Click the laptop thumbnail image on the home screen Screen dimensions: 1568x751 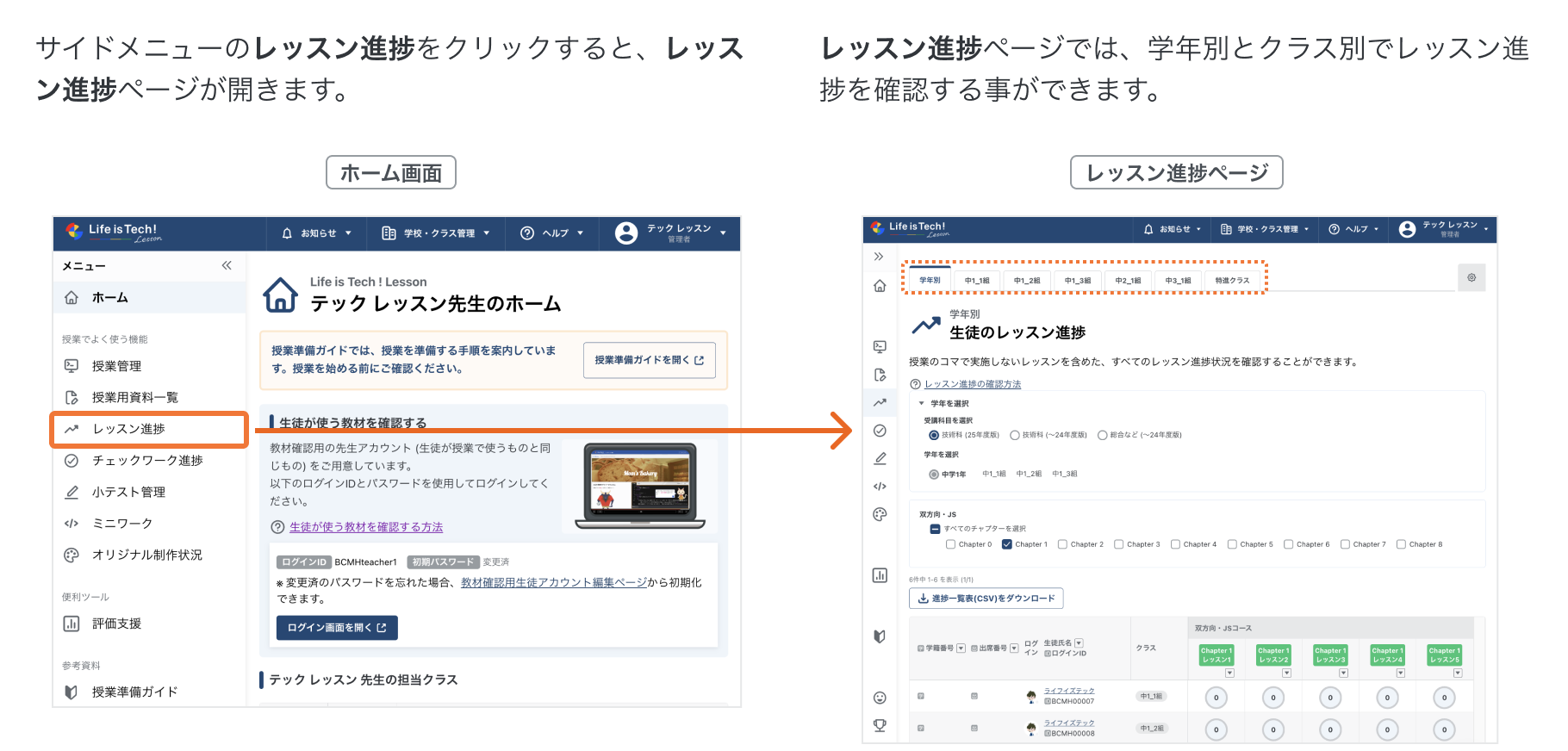640,486
